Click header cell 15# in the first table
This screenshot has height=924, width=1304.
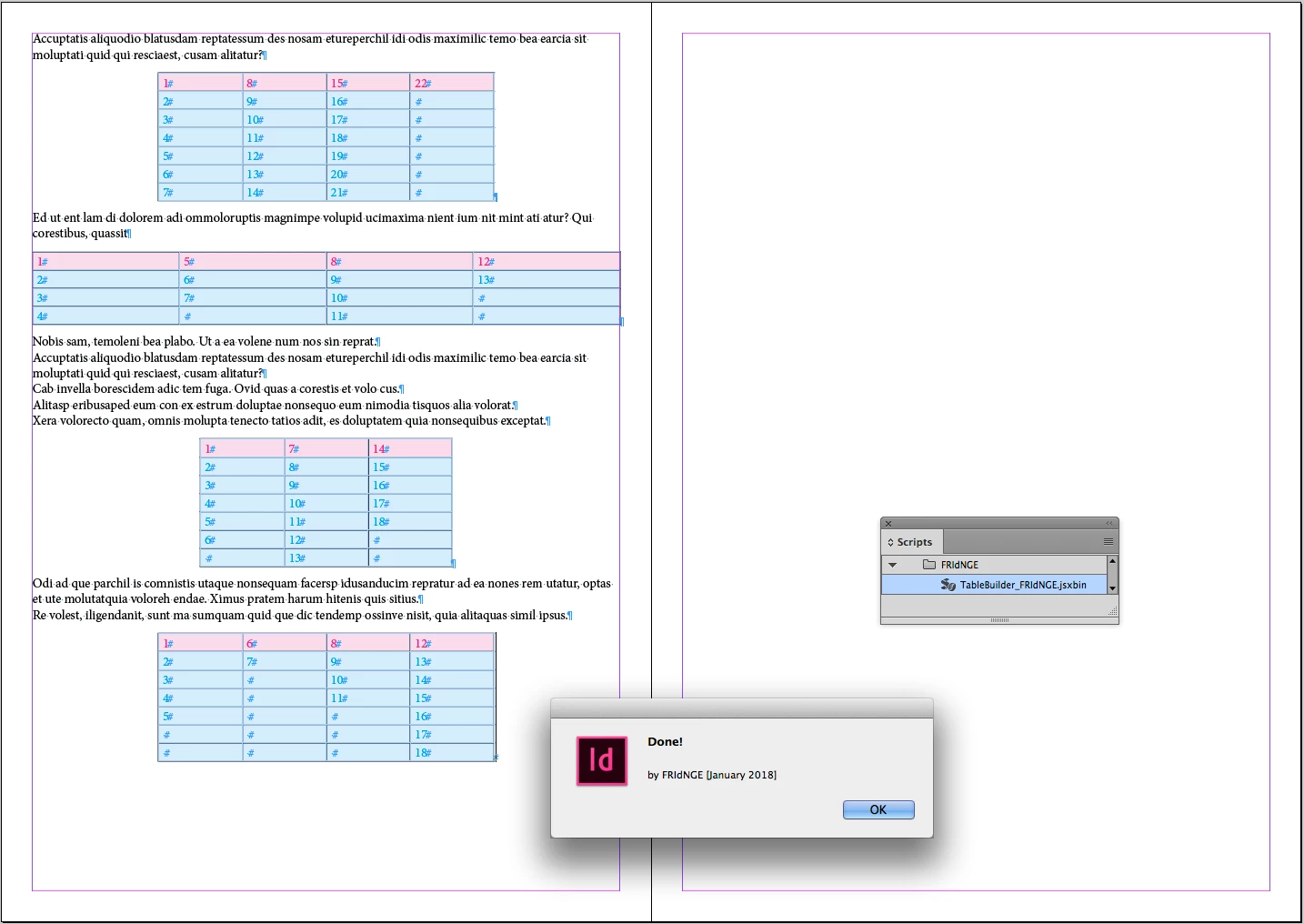[368, 83]
